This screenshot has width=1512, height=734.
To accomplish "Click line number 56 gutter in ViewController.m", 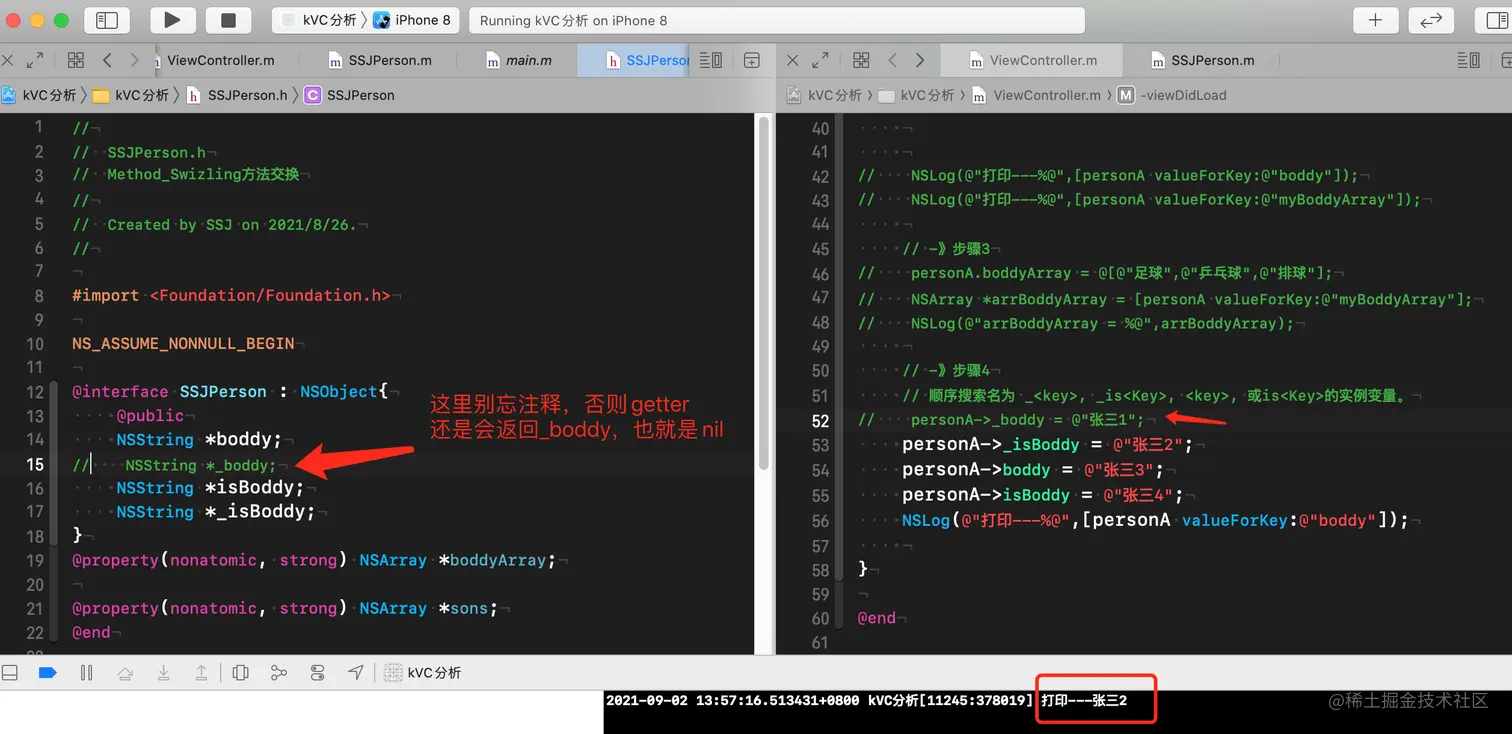I will tap(820, 520).
